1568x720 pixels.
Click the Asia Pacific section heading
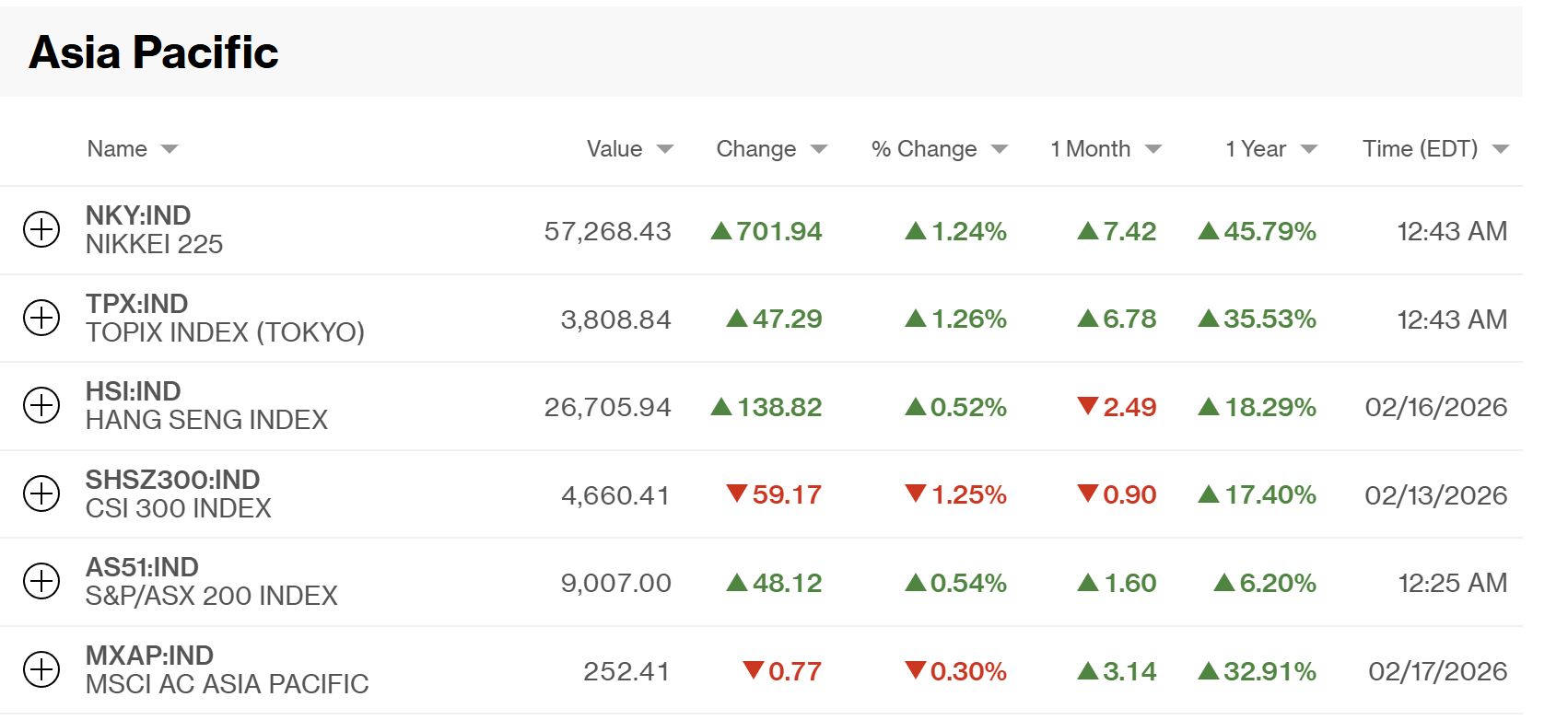(154, 52)
